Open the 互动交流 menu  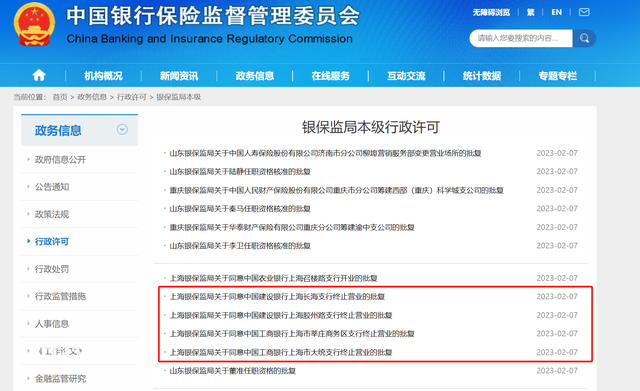(406, 76)
